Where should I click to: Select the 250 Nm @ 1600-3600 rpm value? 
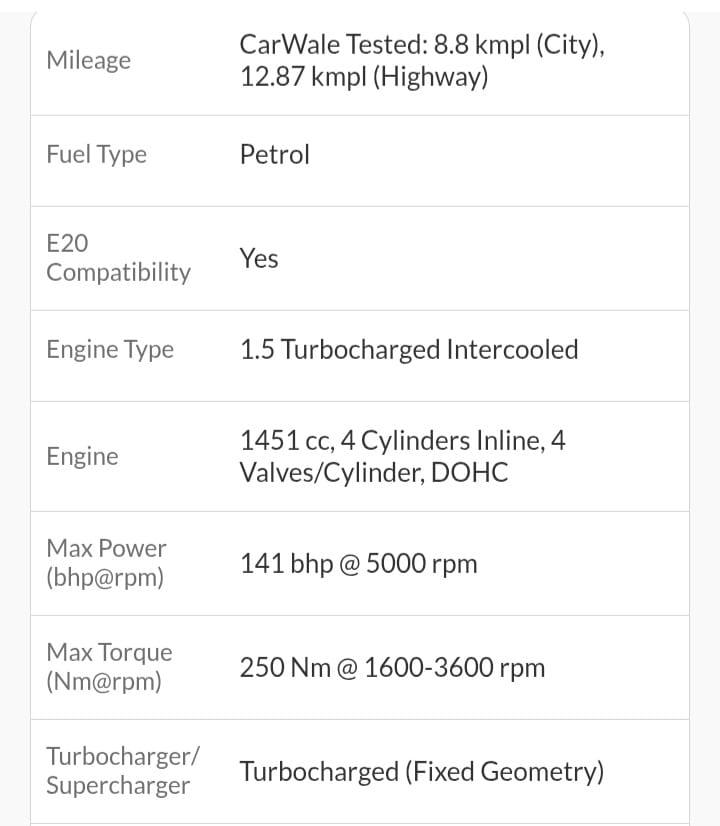[x=392, y=667]
